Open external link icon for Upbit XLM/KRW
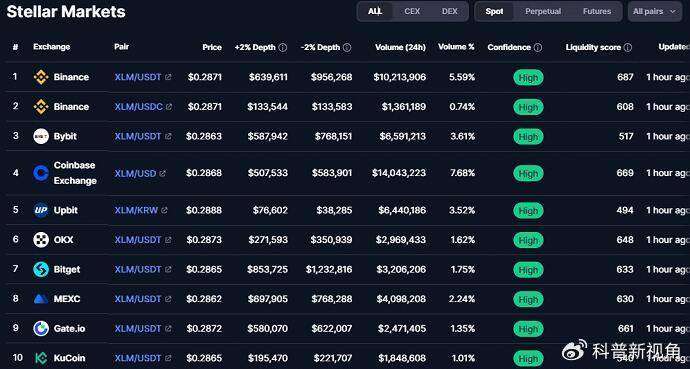Viewport: 690px width, 369px height. click(x=164, y=210)
